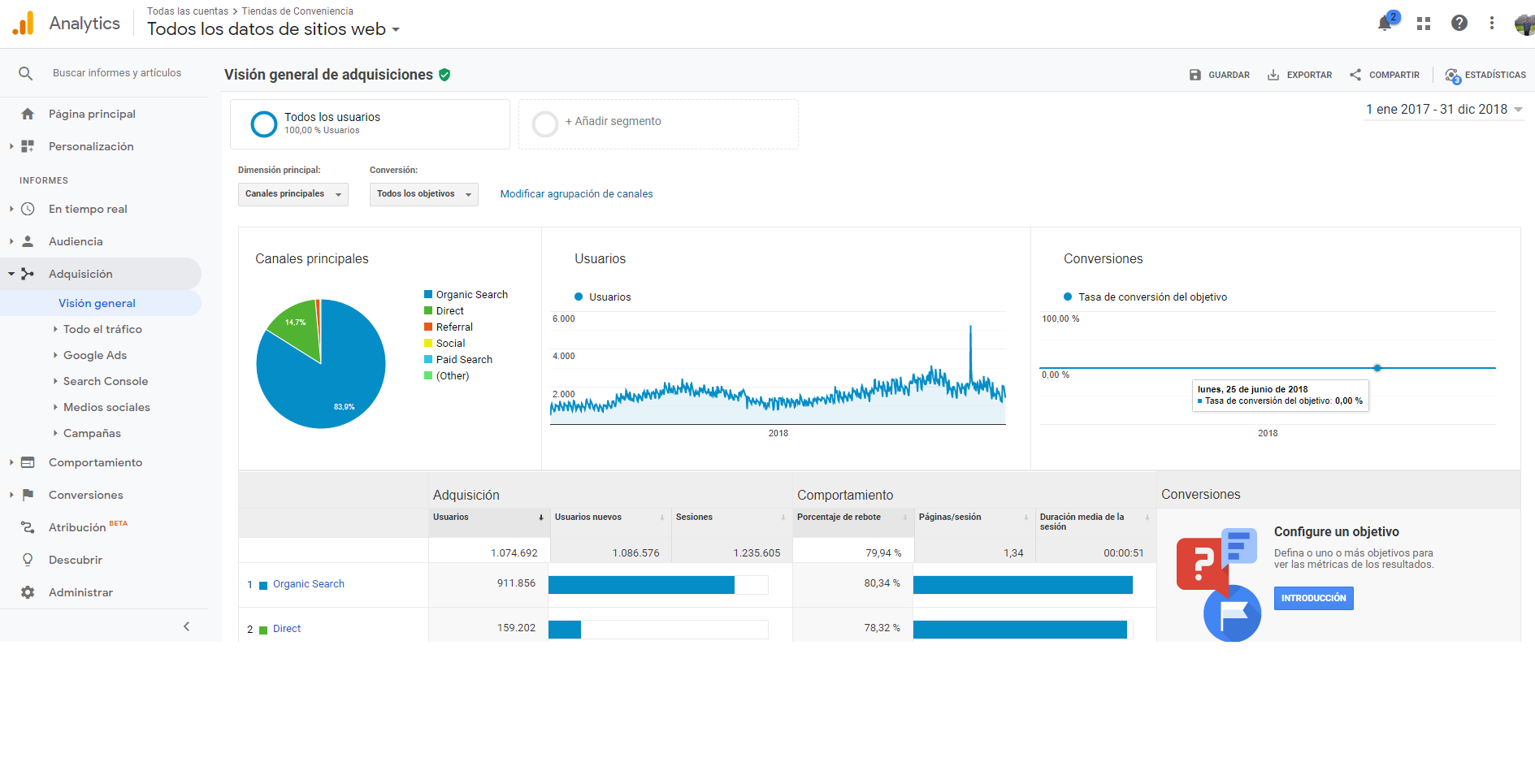Open the three-dot more options menu
The width and height of the screenshot is (1535, 784).
tap(1492, 24)
